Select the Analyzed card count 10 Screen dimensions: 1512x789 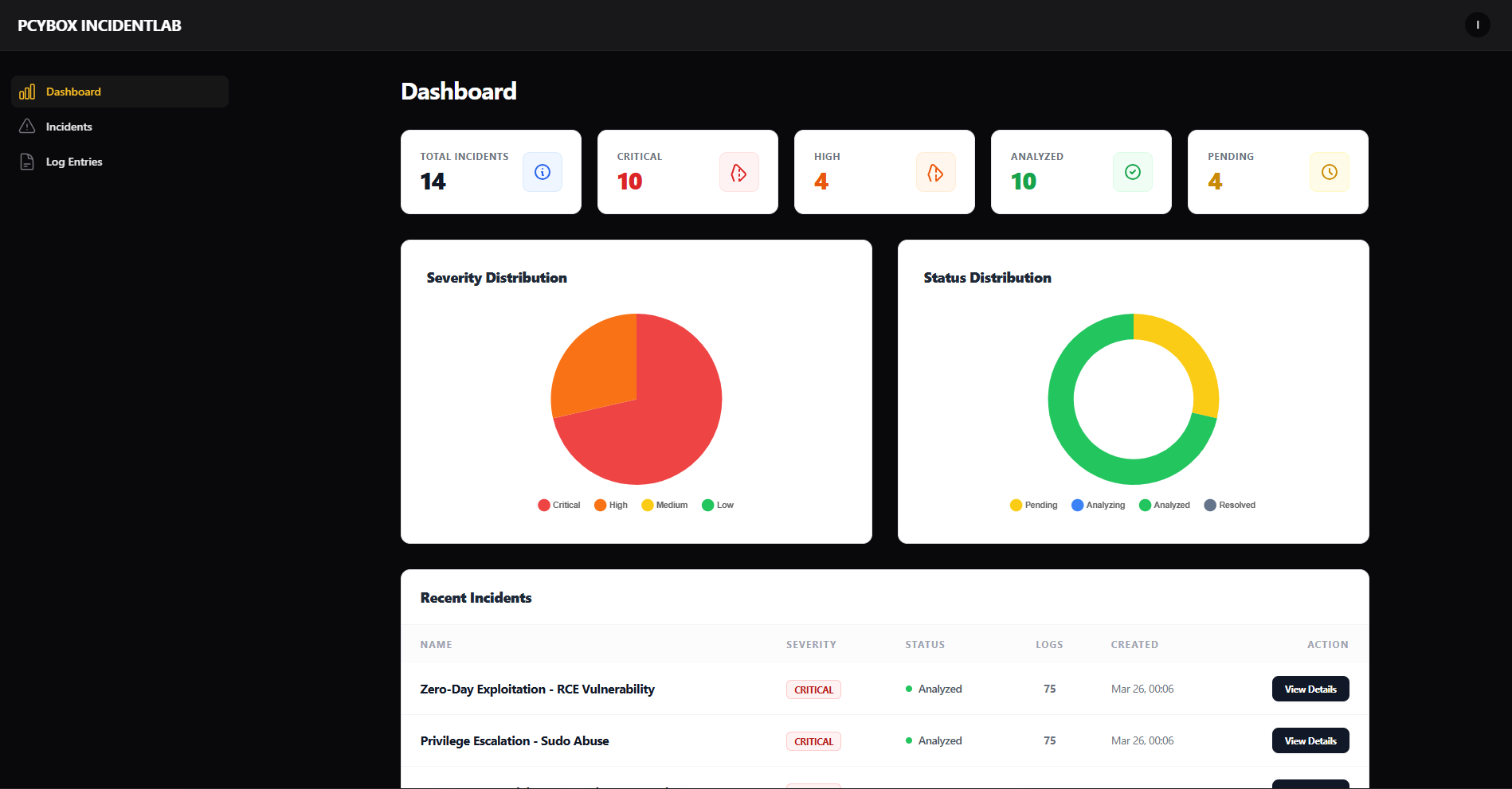point(1024,182)
